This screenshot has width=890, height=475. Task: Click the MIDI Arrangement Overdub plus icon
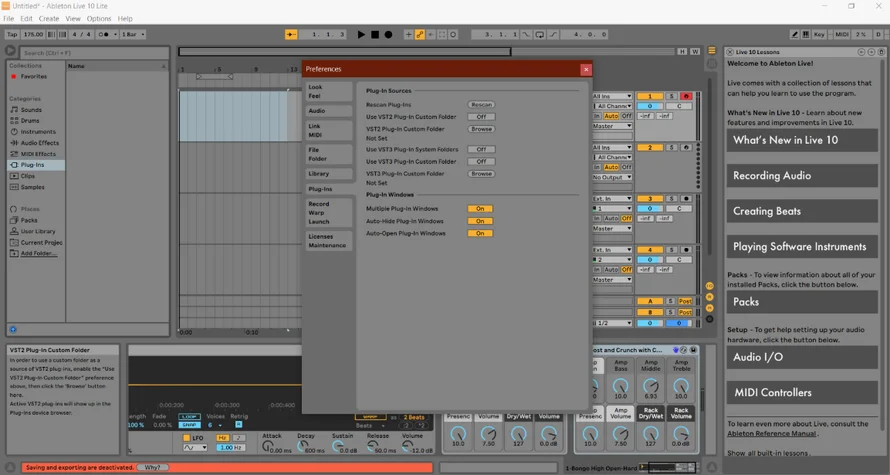(408, 35)
